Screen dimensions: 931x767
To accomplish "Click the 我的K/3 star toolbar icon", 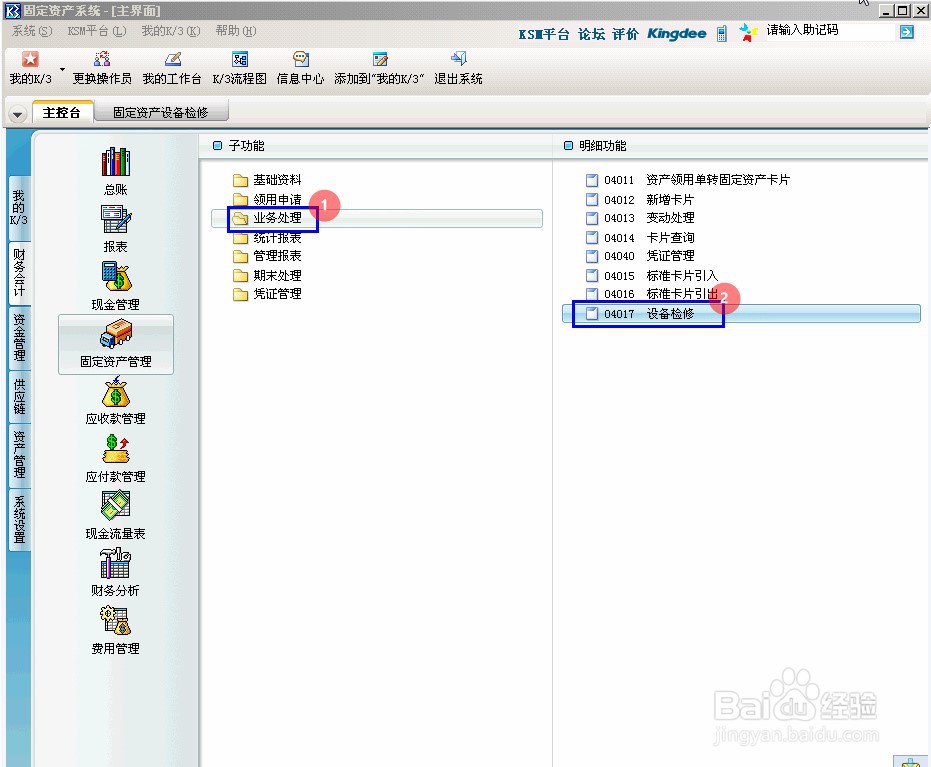I will [30, 59].
